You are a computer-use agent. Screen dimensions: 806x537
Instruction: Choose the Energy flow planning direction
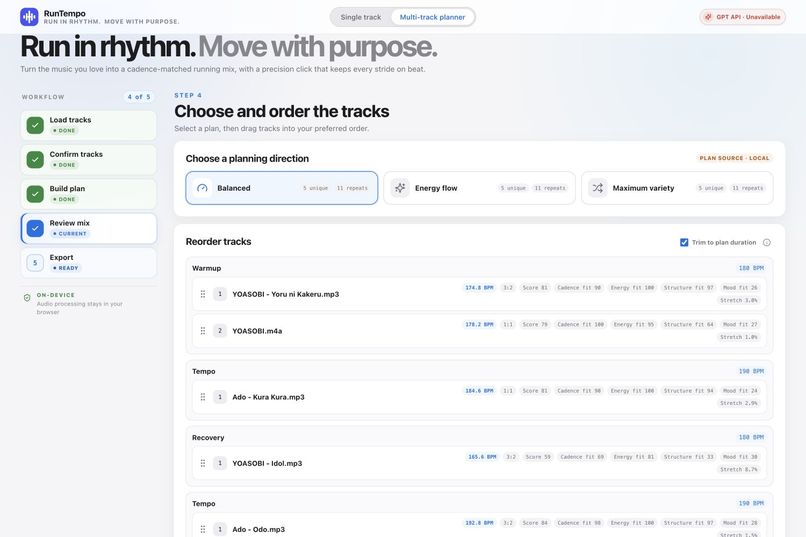479,188
